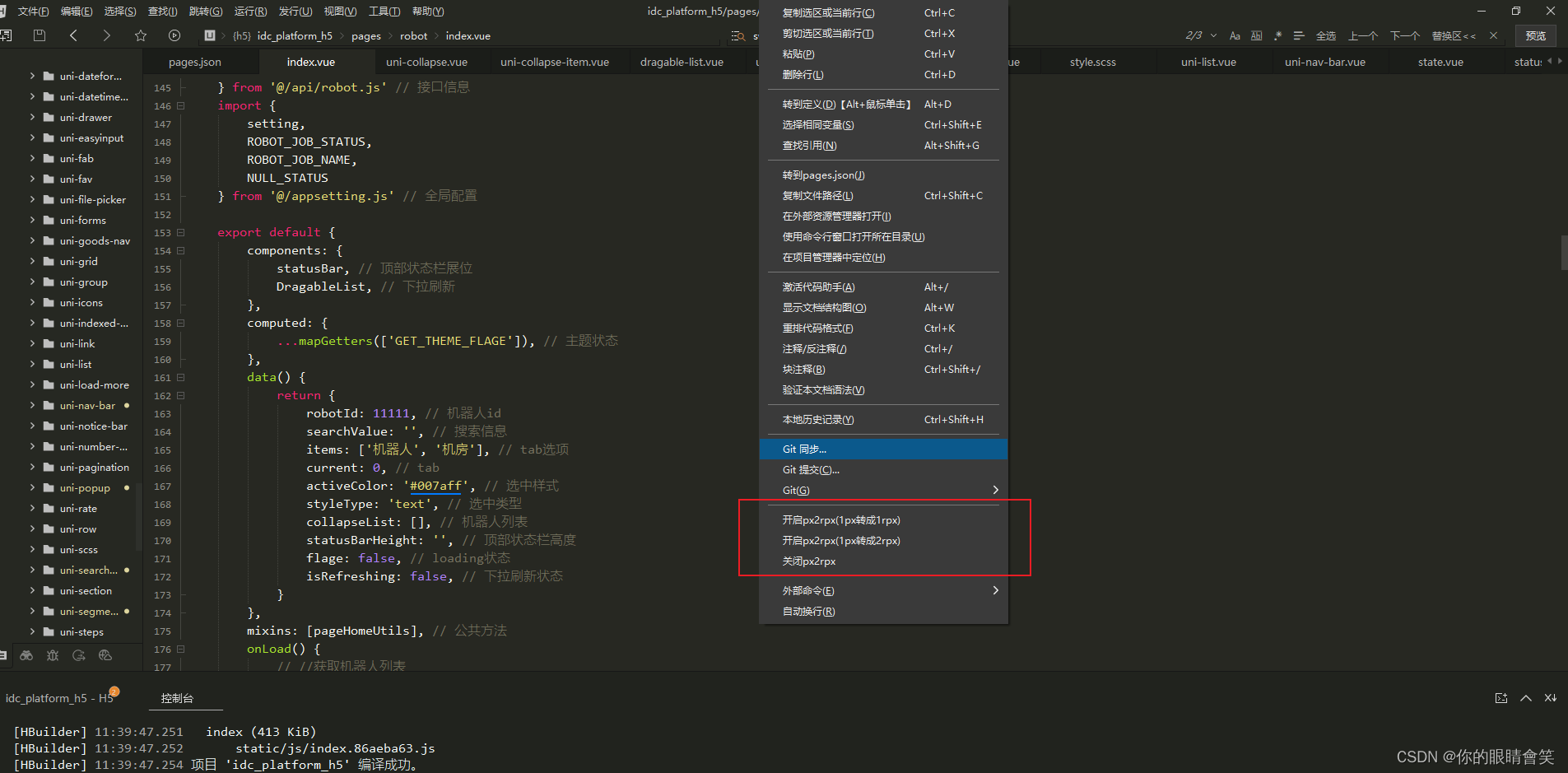
Task: Click the U project icon in breadcrumb
Action: tap(210, 35)
